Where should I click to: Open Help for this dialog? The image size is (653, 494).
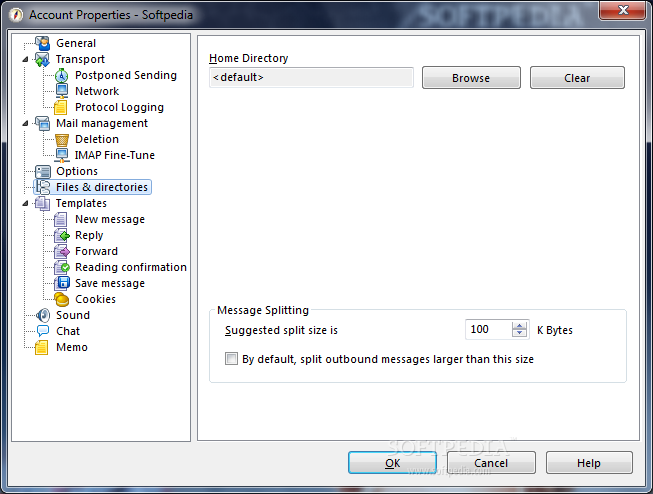click(x=589, y=463)
